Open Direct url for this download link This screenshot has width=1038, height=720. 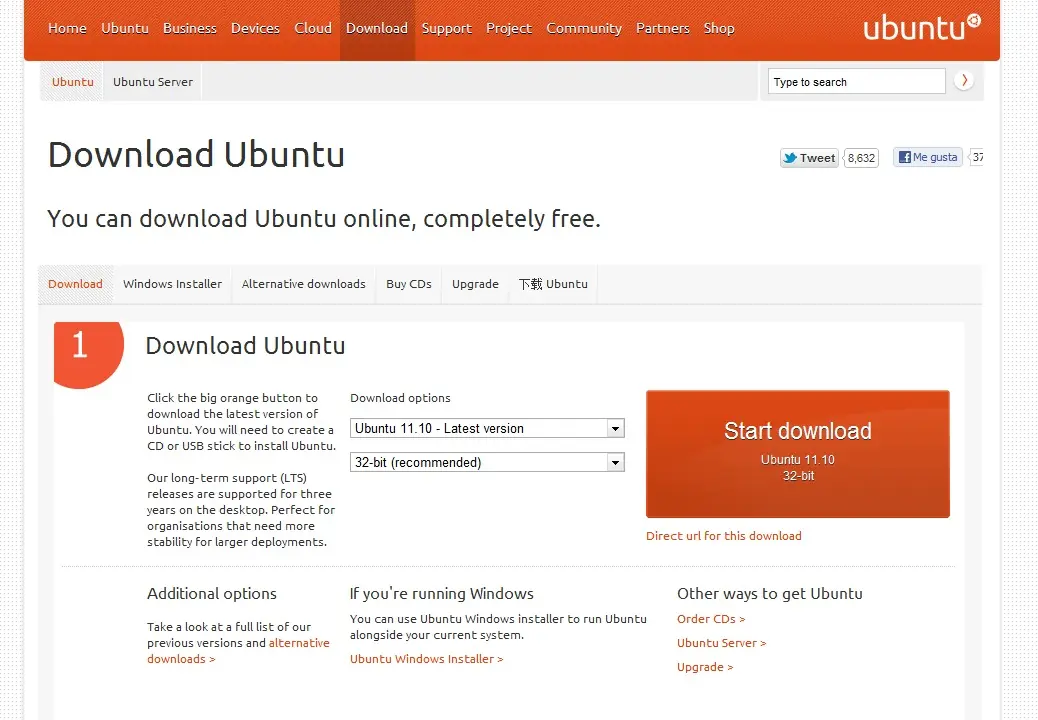724,536
